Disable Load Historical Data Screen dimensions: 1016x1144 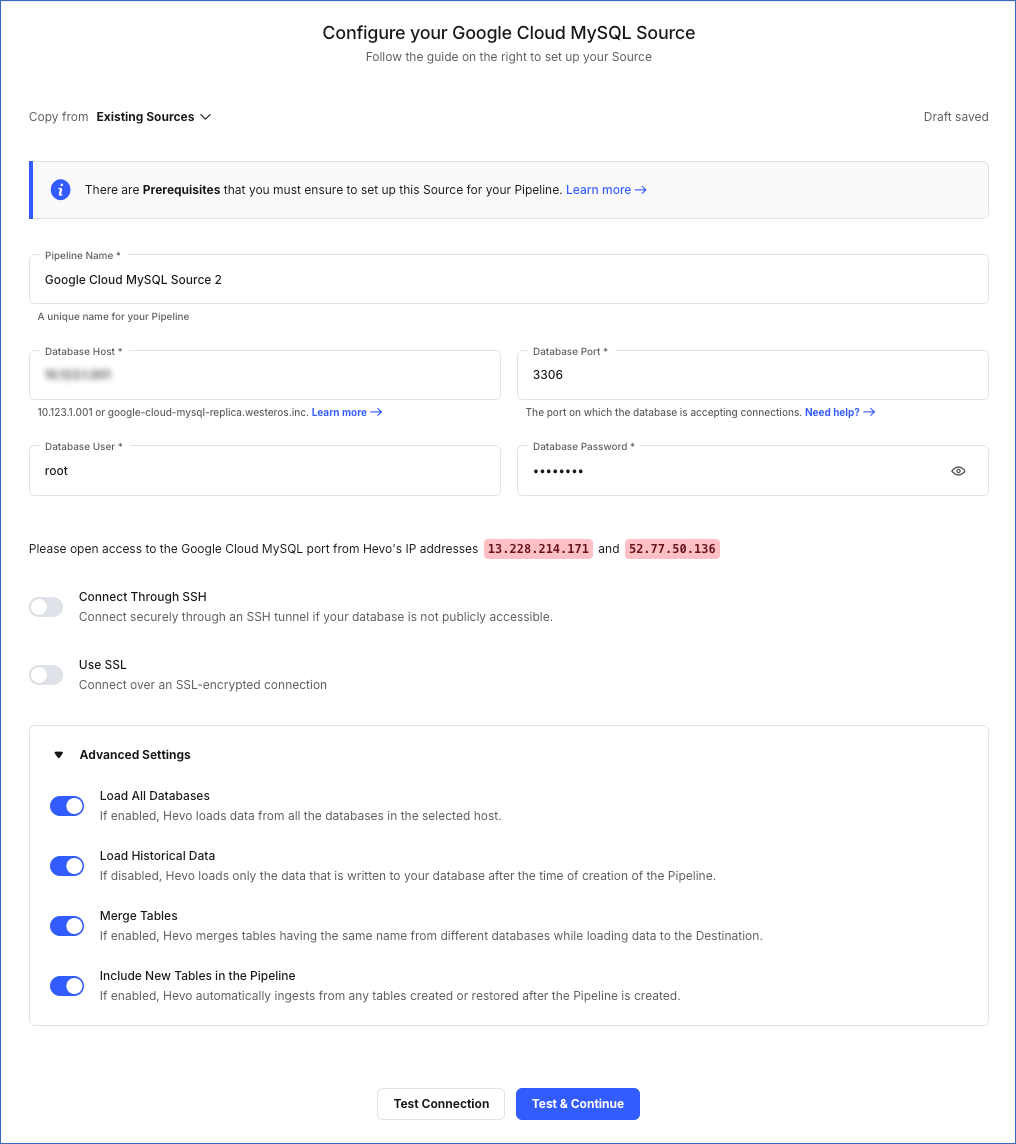pos(66,865)
